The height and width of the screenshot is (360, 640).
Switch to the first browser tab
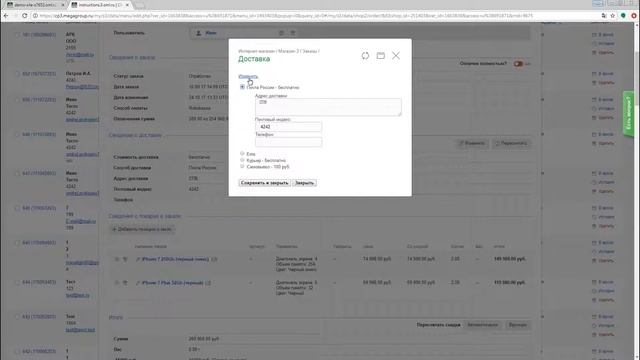click(35, 4)
